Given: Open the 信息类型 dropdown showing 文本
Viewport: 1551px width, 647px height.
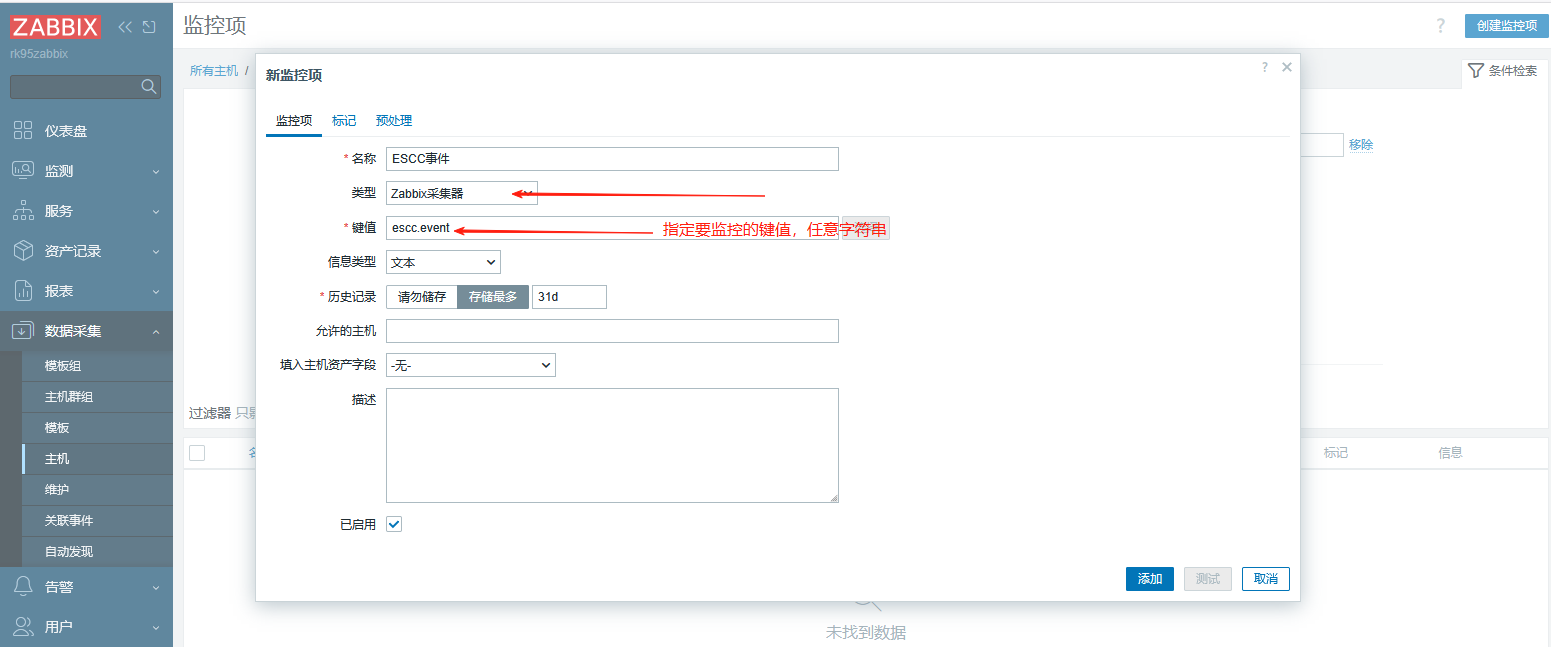Looking at the screenshot, I should [443, 262].
